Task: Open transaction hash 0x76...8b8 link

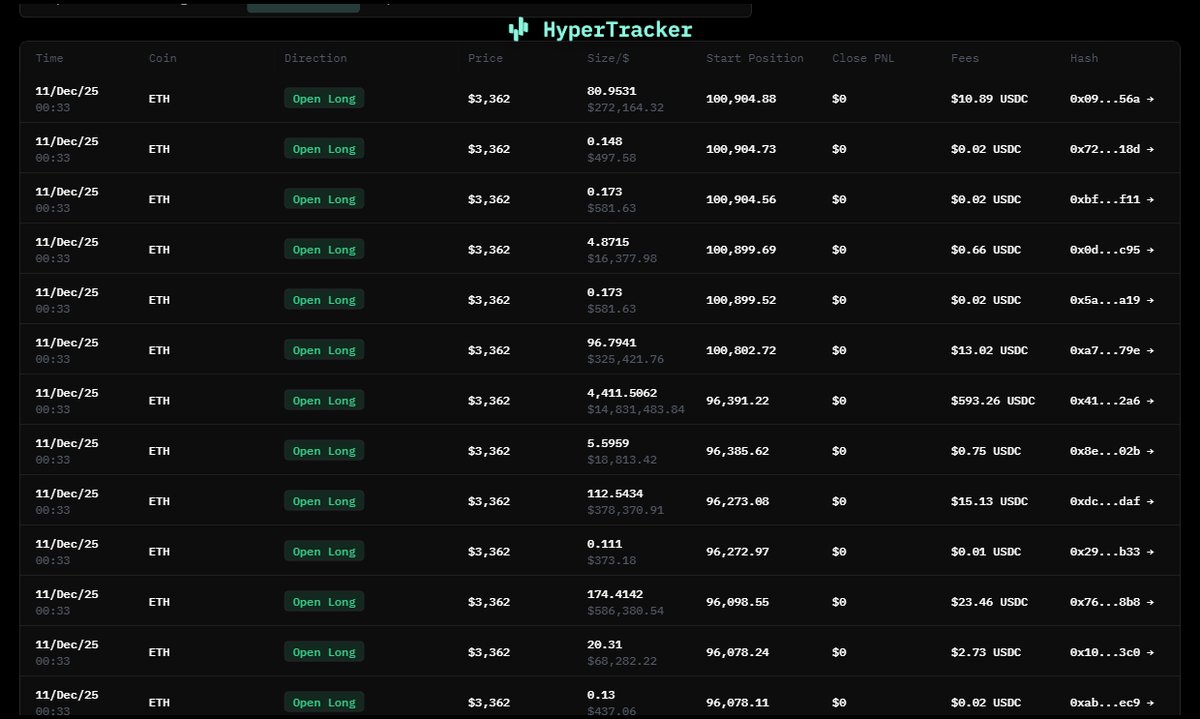Action: 1112,602
